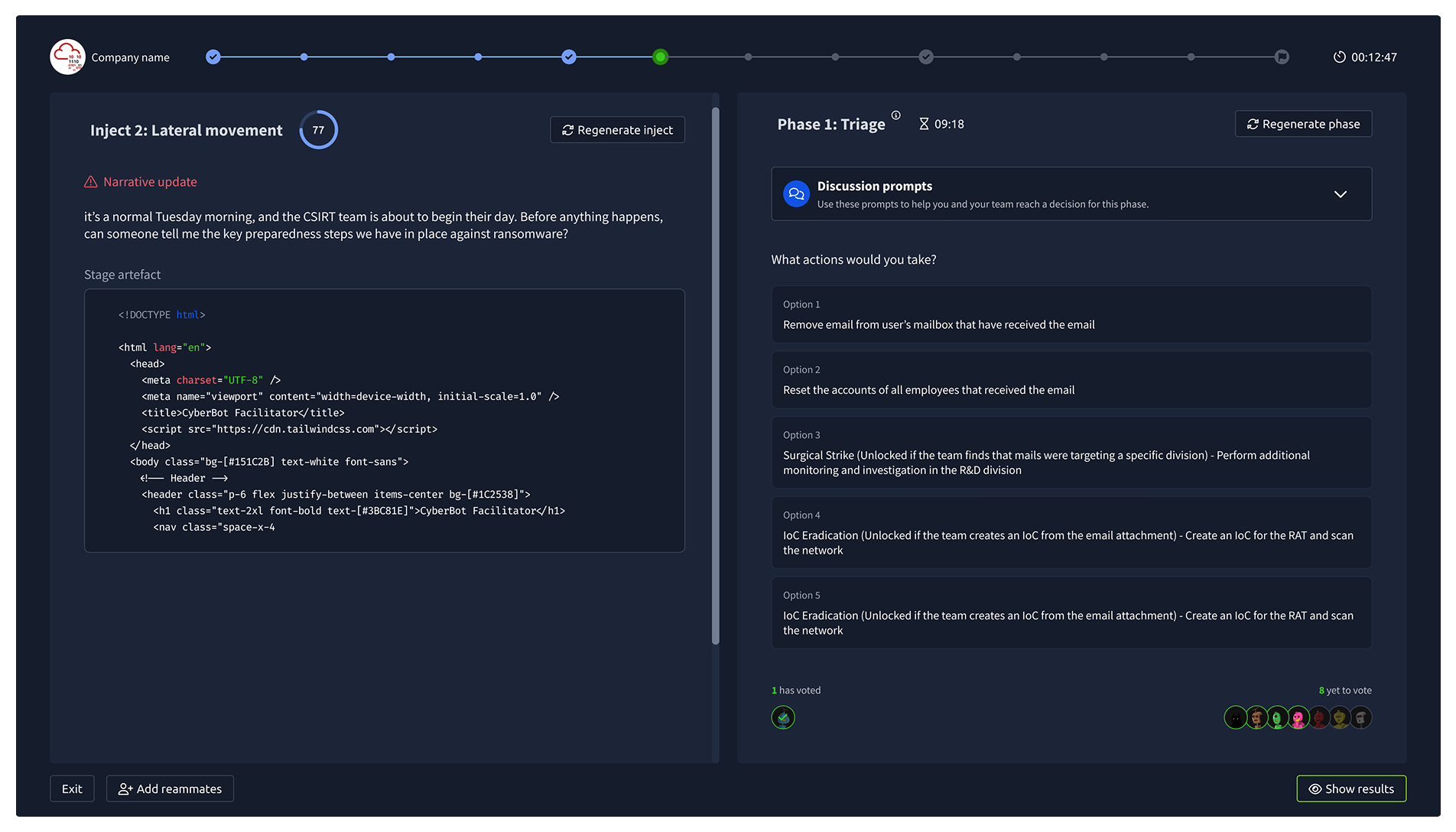Viewport: 1456px width, 832px height.
Task: Click Regenerate inject button
Action: point(617,130)
